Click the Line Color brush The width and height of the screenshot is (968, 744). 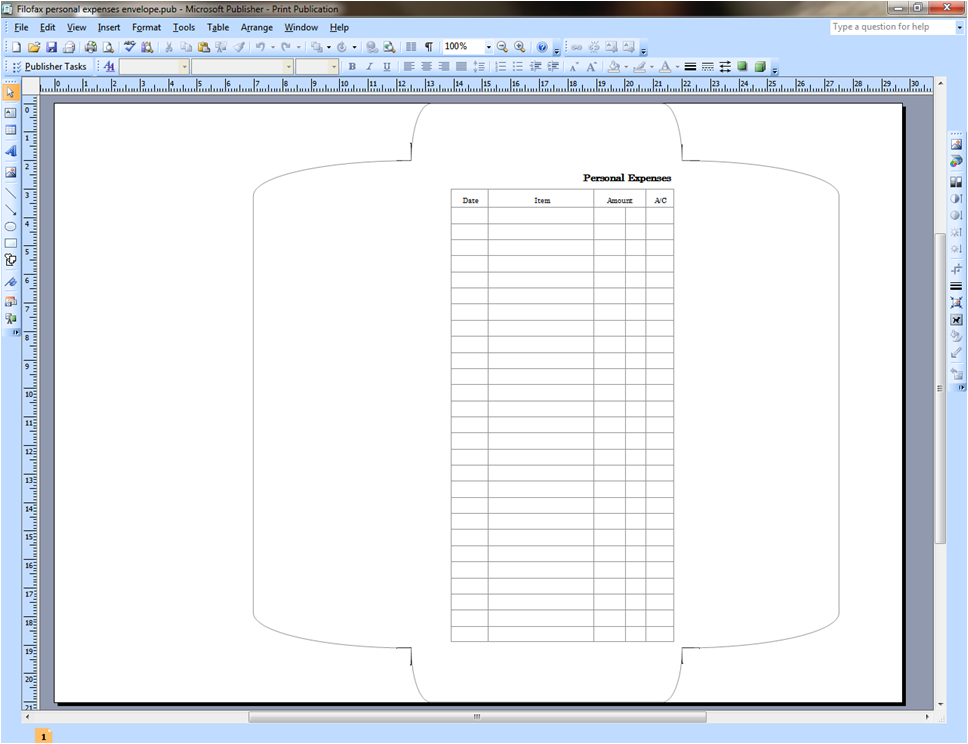pyautogui.click(x=640, y=66)
